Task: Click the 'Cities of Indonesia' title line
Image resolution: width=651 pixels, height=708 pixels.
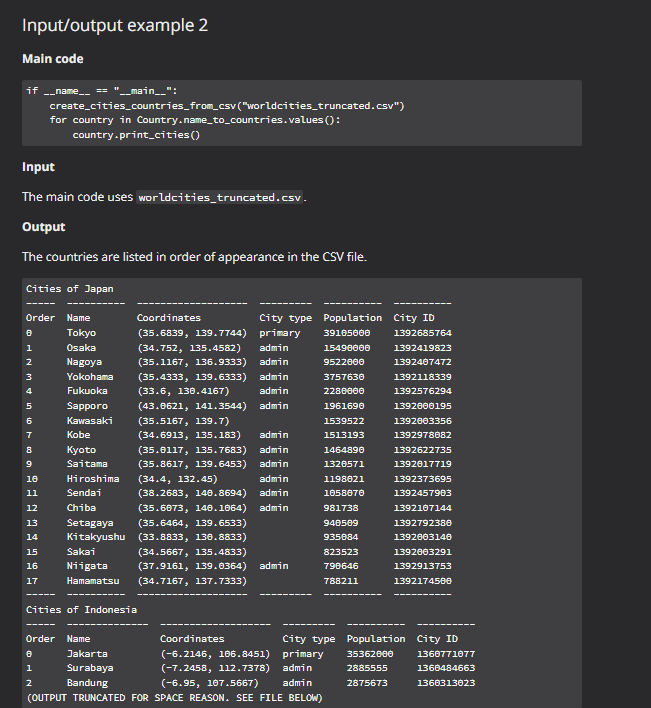Action: tap(81, 610)
